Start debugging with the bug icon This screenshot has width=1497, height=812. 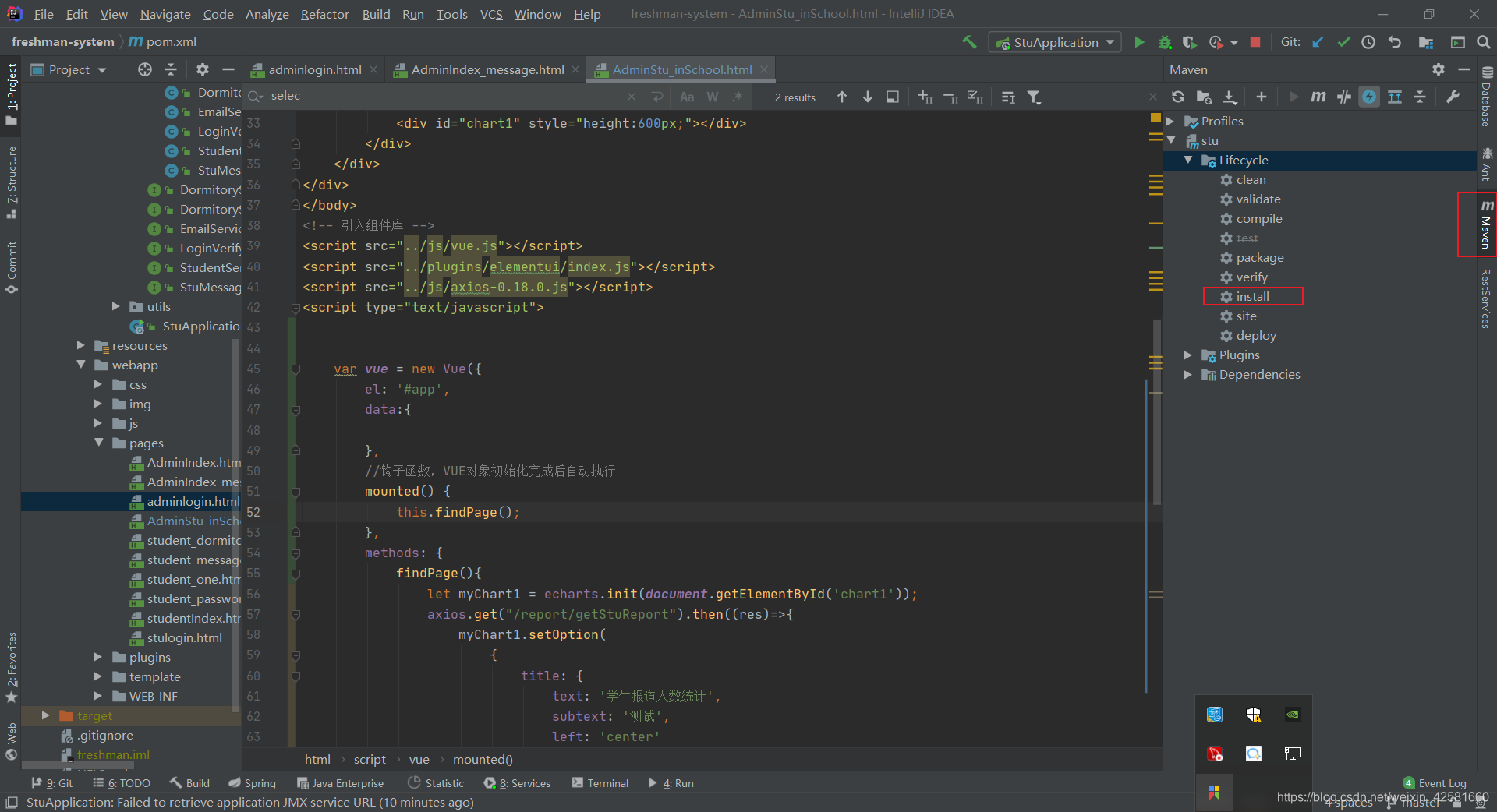[x=1165, y=42]
